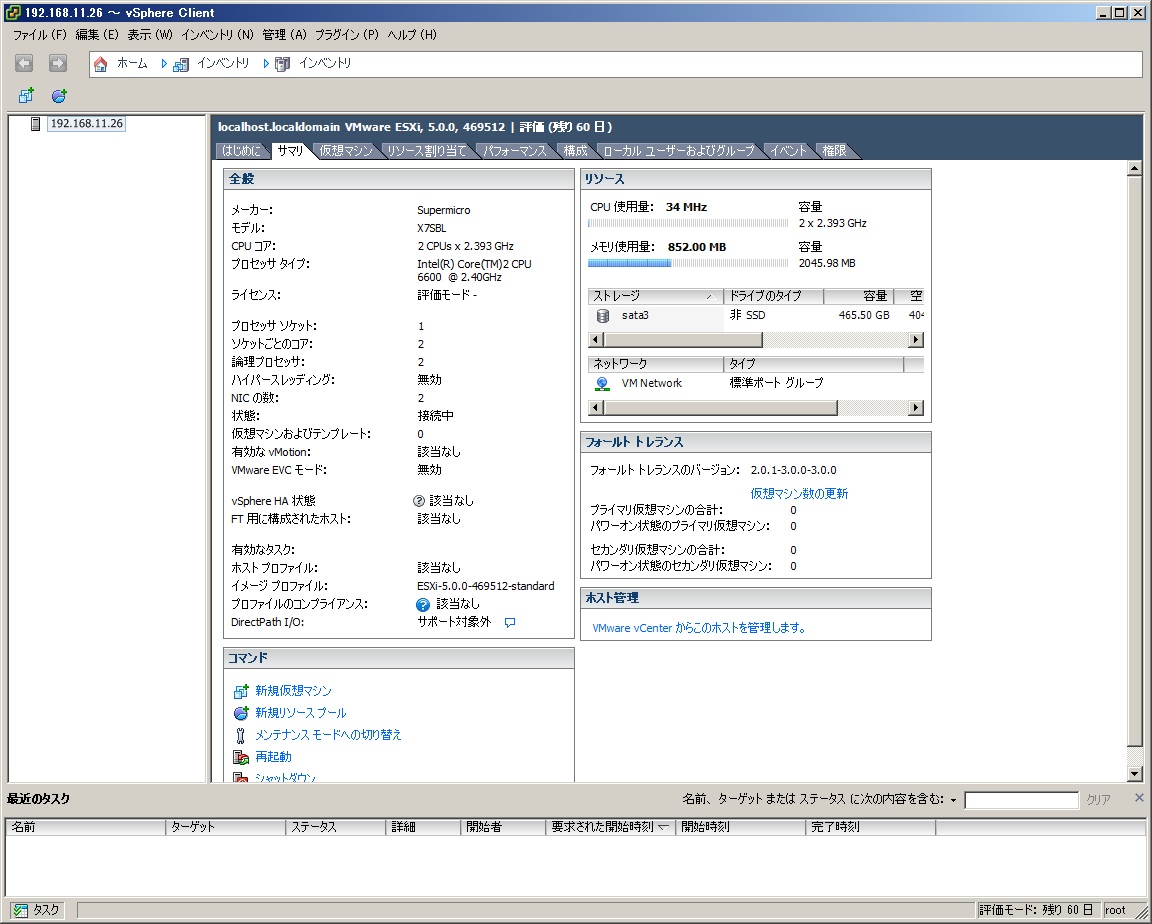Switch to the 構成 tab
The height and width of the screenshot is (924, 1152).
click(575, 151)
